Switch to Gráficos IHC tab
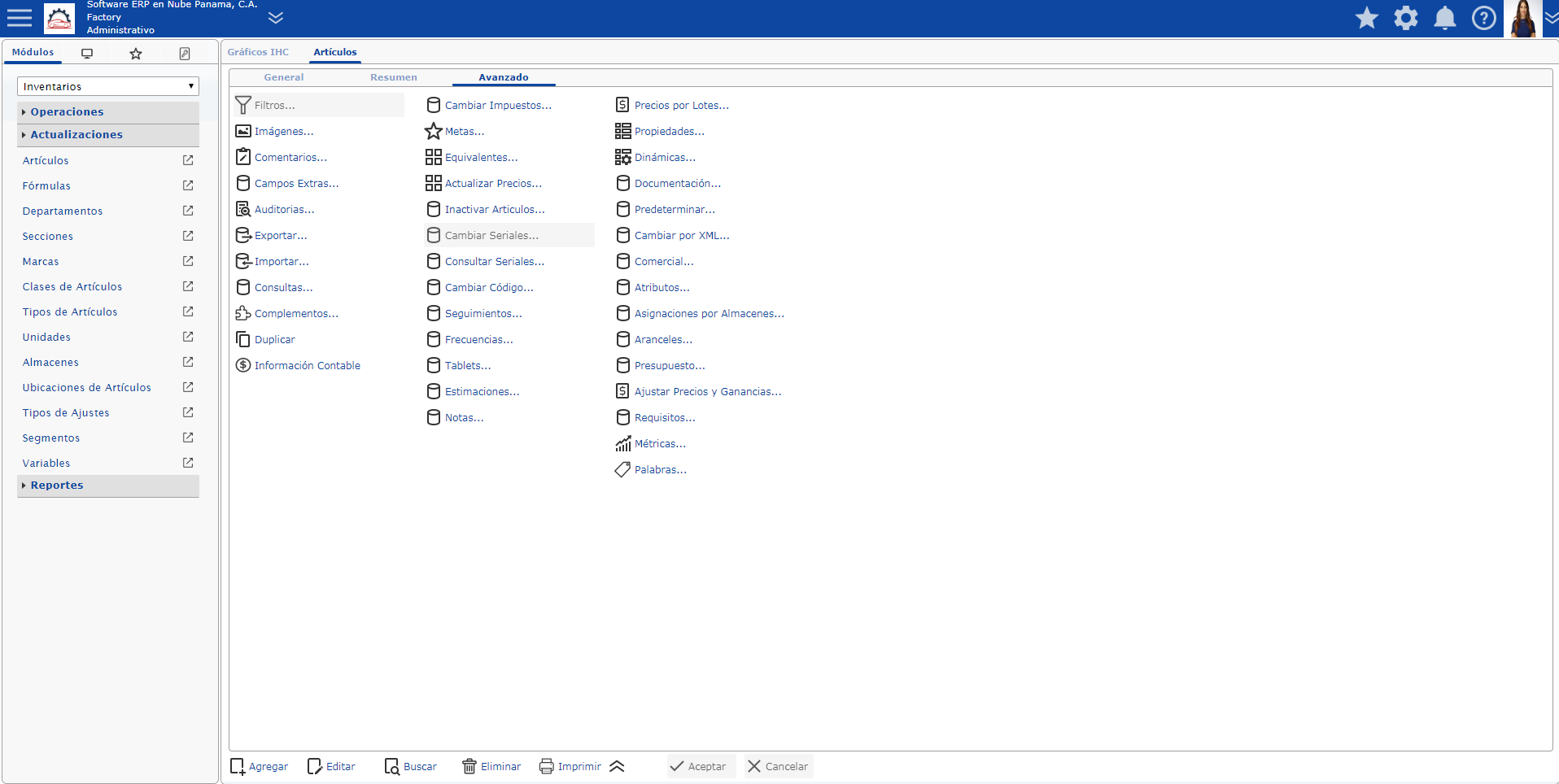This screenshot has height=784, width=1559. pyautogui.click(x=258, y=52)
